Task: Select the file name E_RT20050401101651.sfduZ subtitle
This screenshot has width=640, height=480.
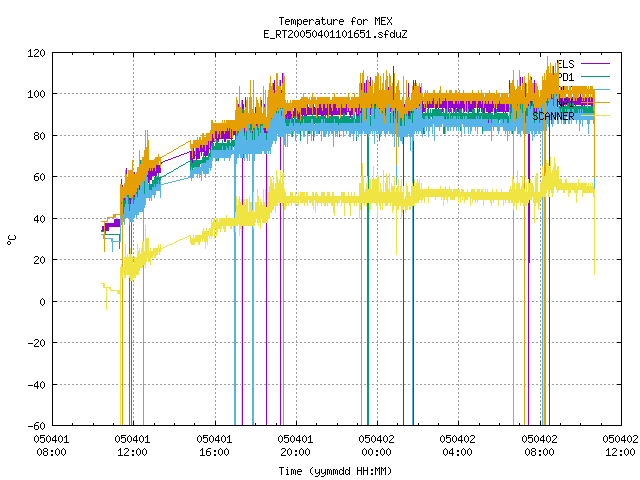Action: click(x=335, y=34)
